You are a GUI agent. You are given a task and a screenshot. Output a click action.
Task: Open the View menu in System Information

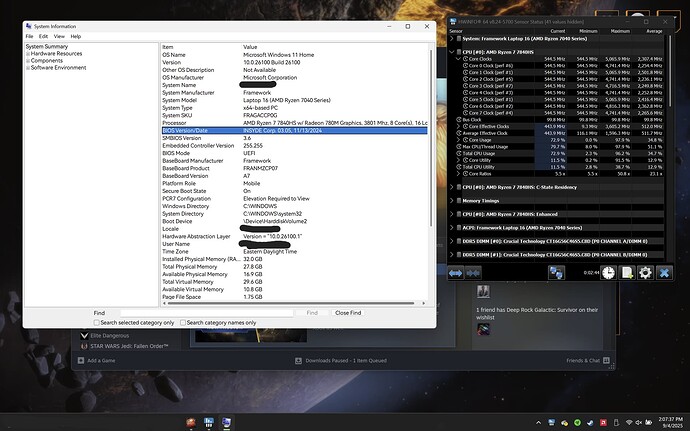pyautogui.click(x=59, y=37)
